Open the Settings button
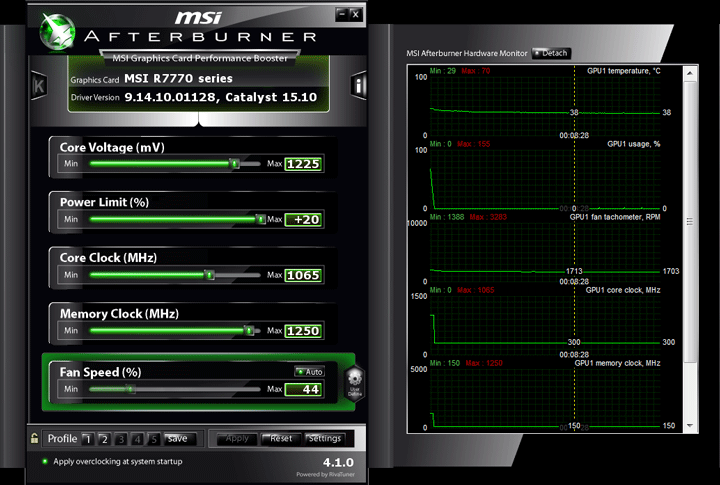The width and height of the screenshot is (720, 485). point(325,439)
